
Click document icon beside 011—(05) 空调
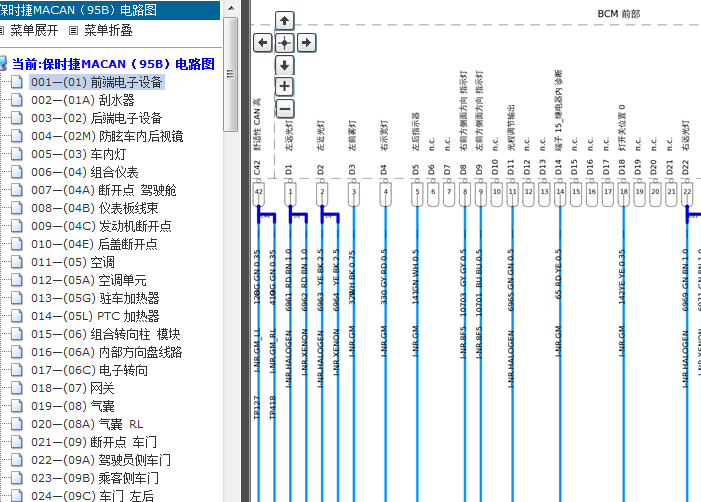point(17,262)
